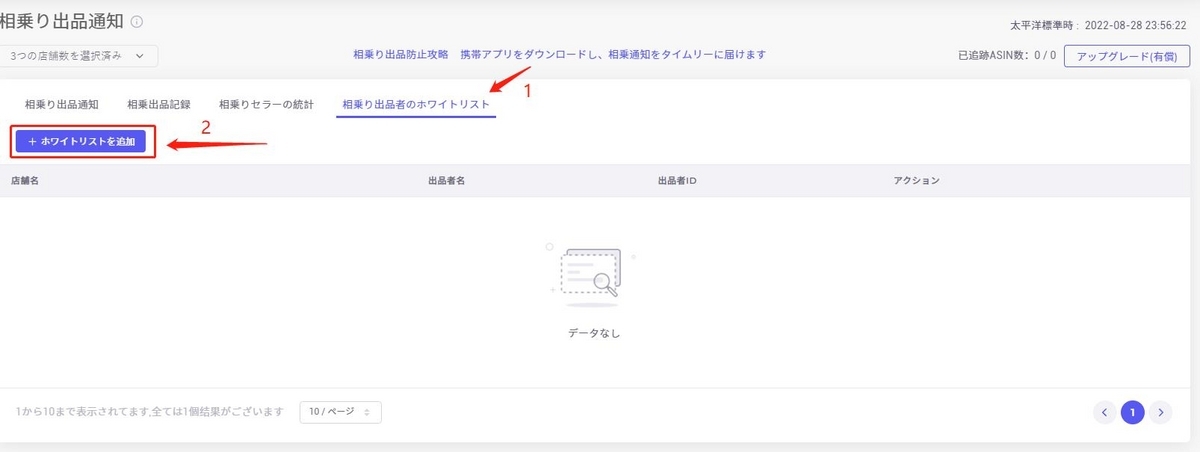This screenshot has height=452, width=1200.
Task: Open the 相乗り出品防止攻略 link
Action: (x=401, y=55)
